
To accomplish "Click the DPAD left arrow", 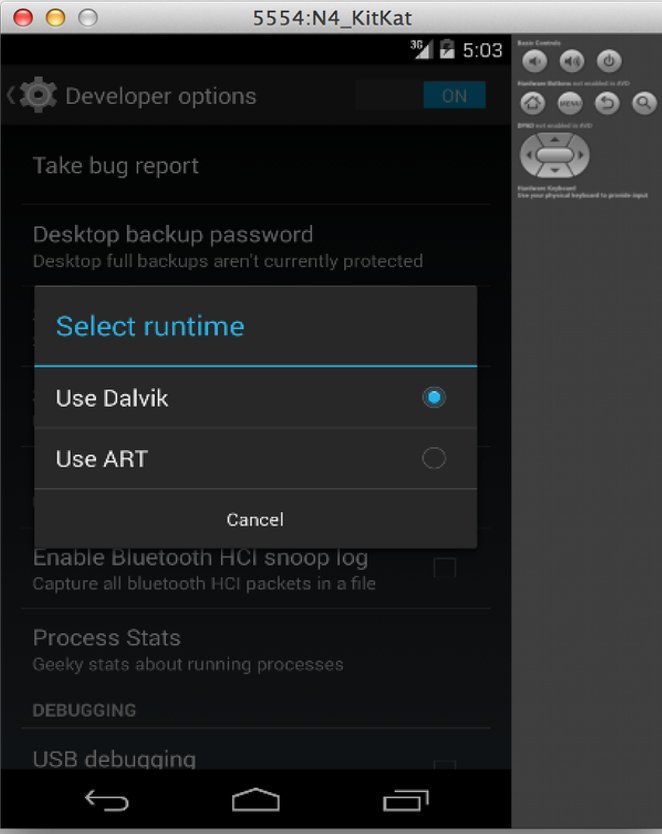I will point(528,155).
